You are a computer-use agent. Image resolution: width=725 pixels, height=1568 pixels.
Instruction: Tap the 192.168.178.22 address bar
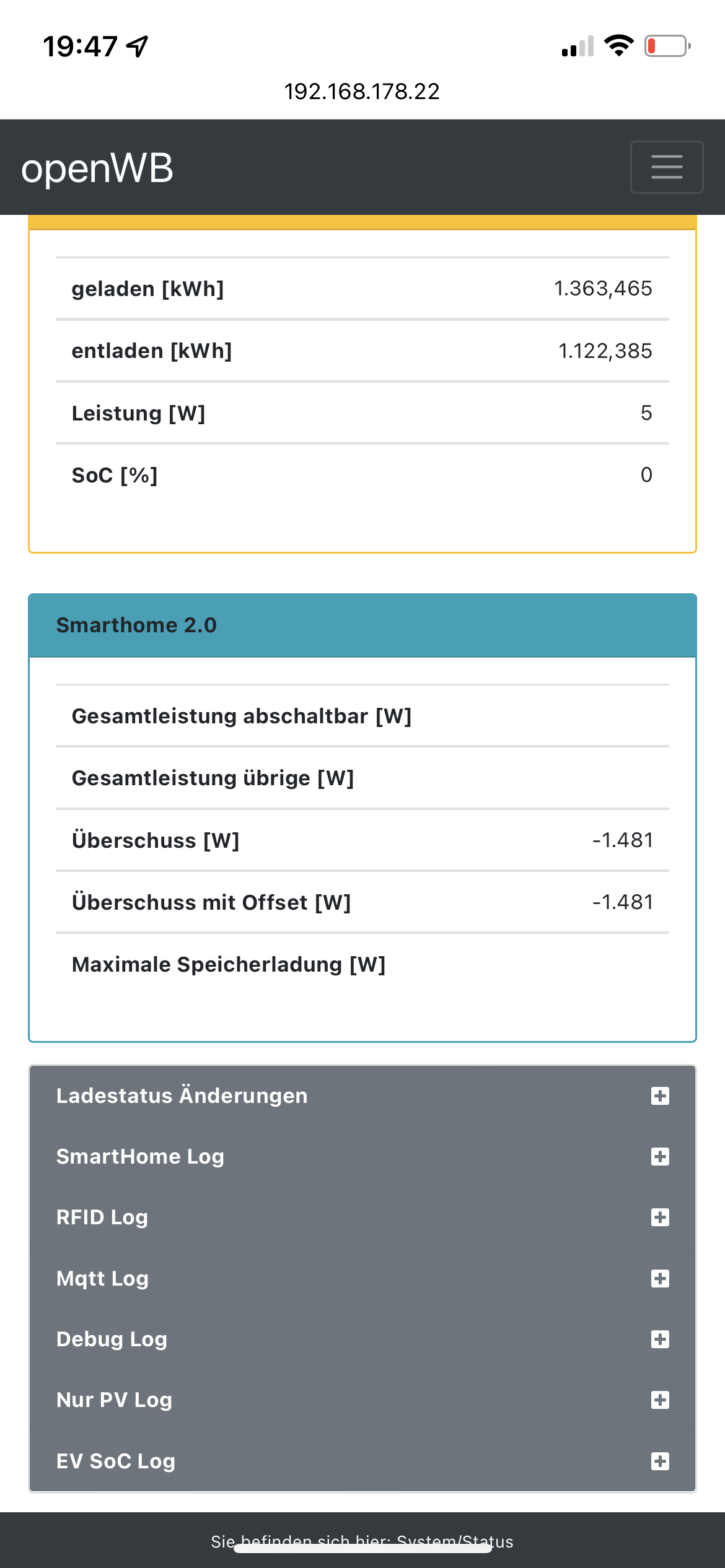tap(362, 92)
